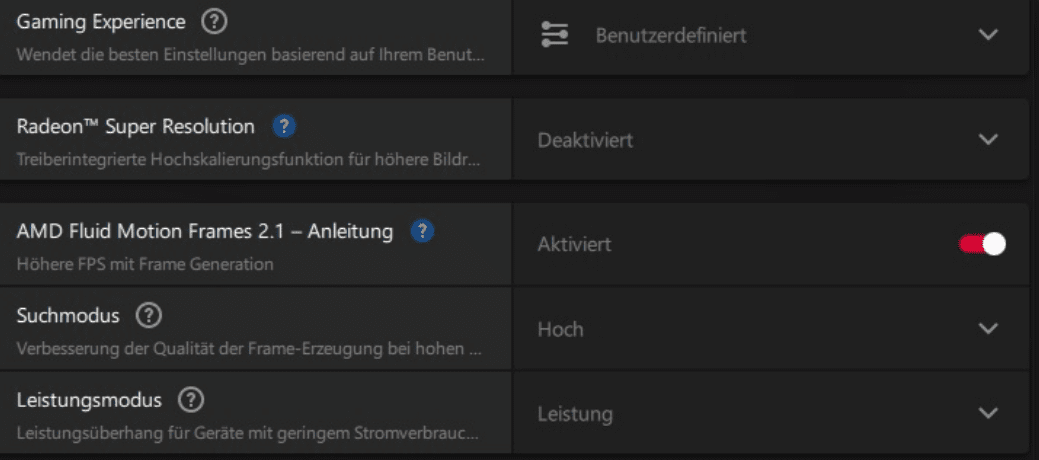Show help for Leistungsmodus
This screenshot has height=460, width=1039.
(191, 400)
